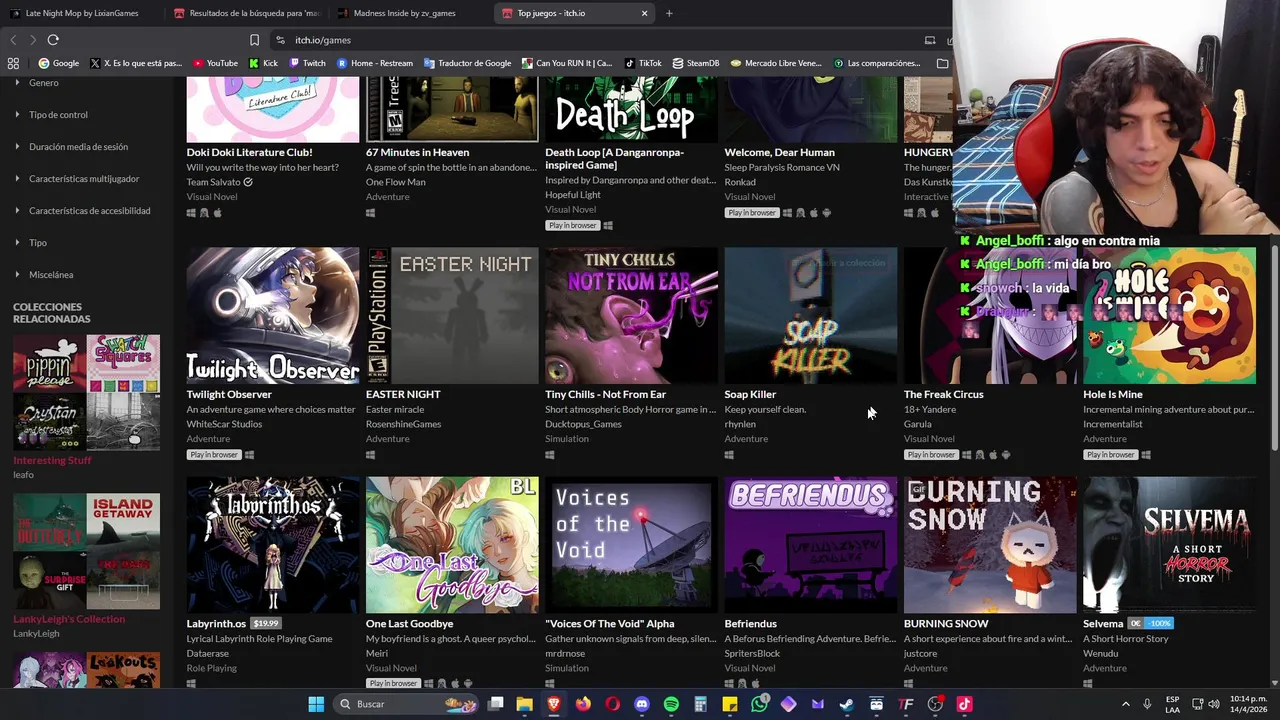Image resolution: width=1280 pixels, height=720 pixels.
Task: Open Opera from the taskbar
Action: click(x=612, y=704)
